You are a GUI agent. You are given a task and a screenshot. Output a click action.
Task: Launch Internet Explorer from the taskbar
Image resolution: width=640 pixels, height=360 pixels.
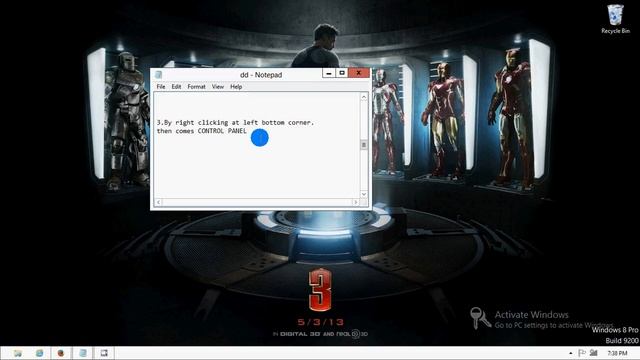click(39, 353)
